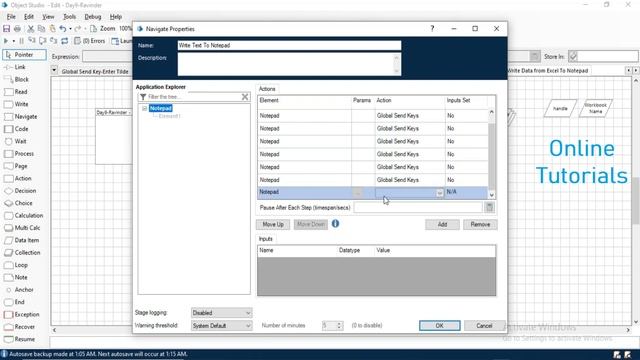Click the Undo arrow icon
640x360 pixels.
click(x=62, y=29)
